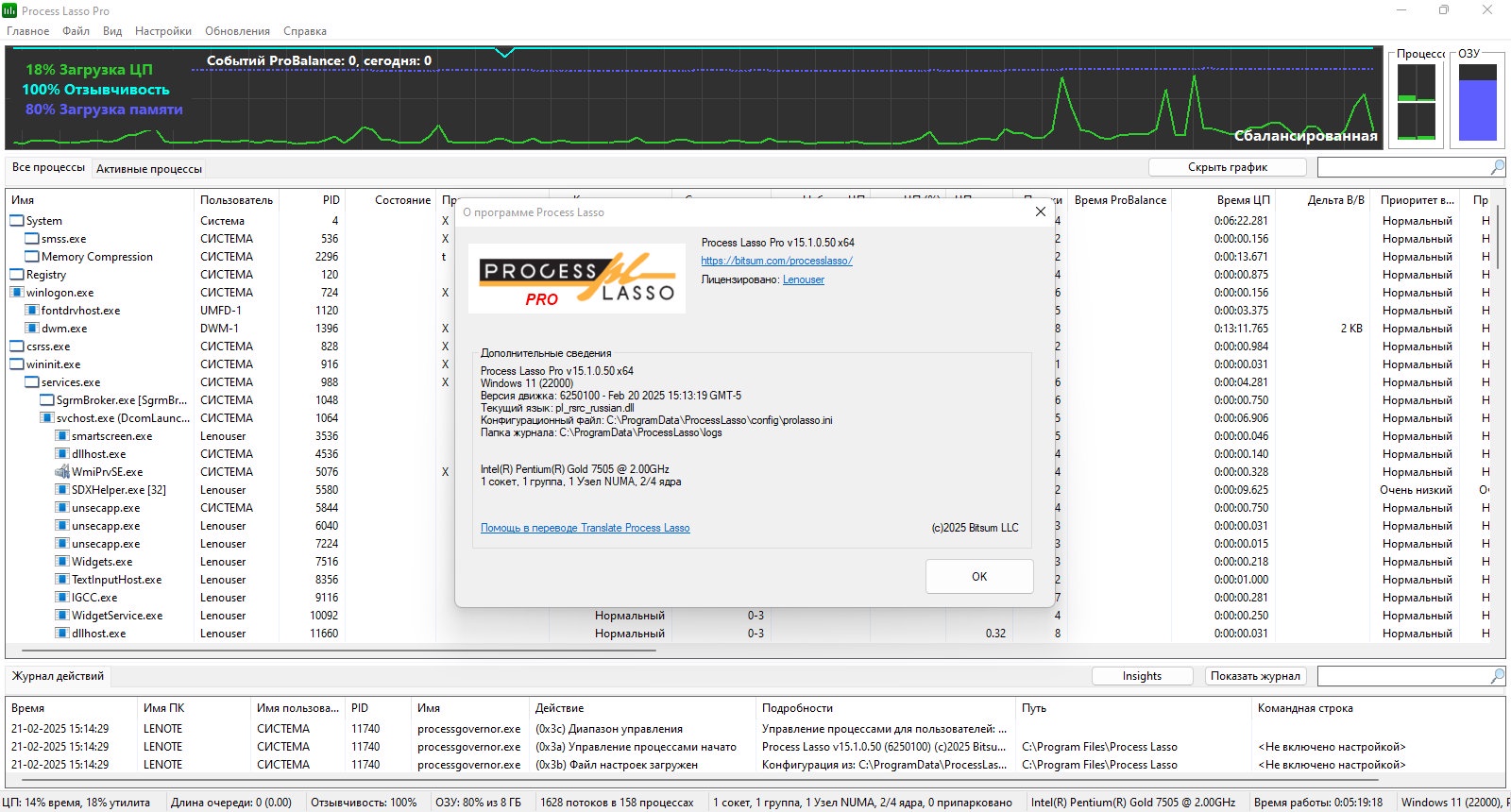Switch to Активные процессы tab
This screenshot has height=812, width=1511.
(149, 169)
